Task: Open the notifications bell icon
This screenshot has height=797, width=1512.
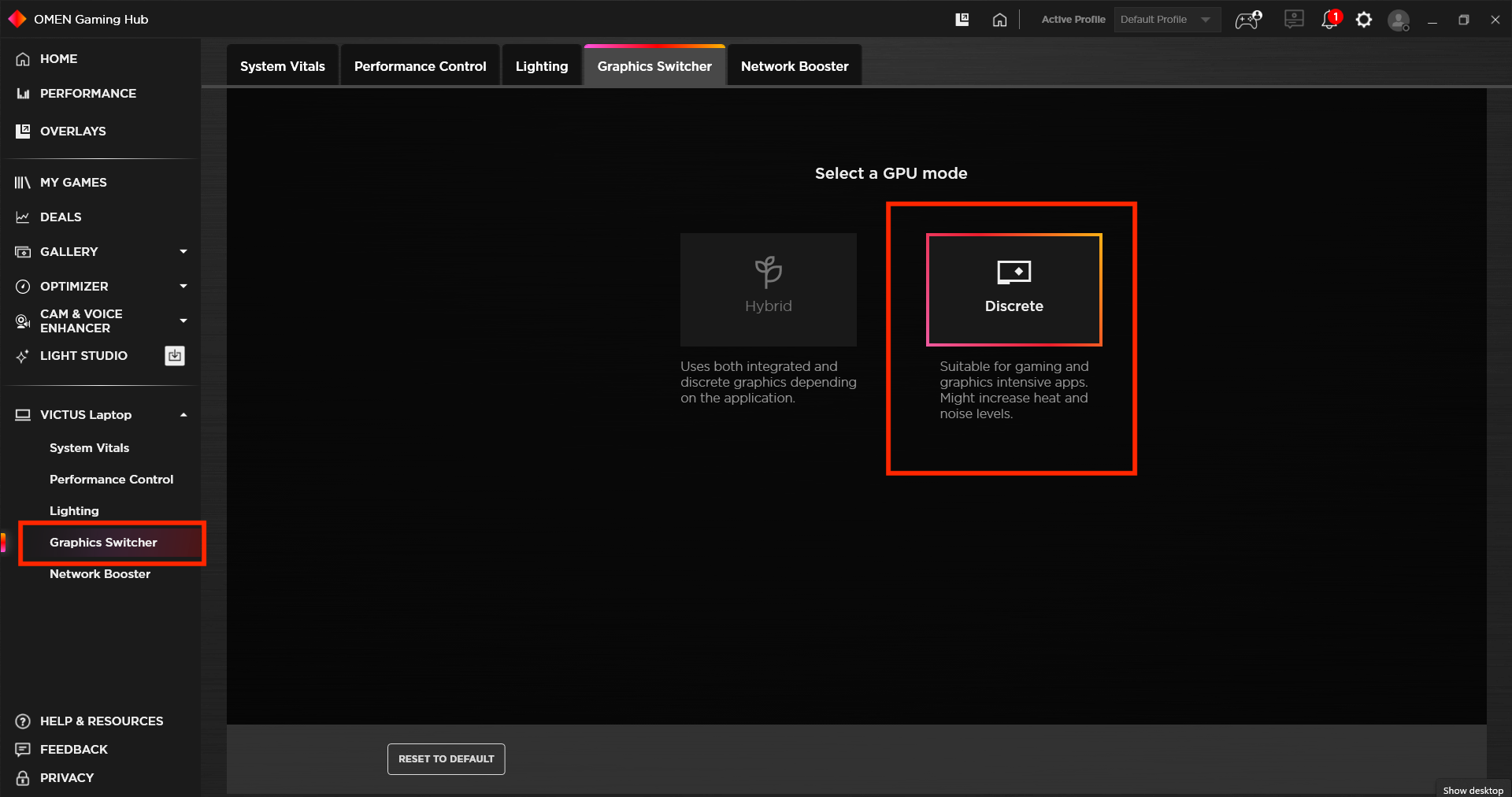Action: tap(1329, 20)
